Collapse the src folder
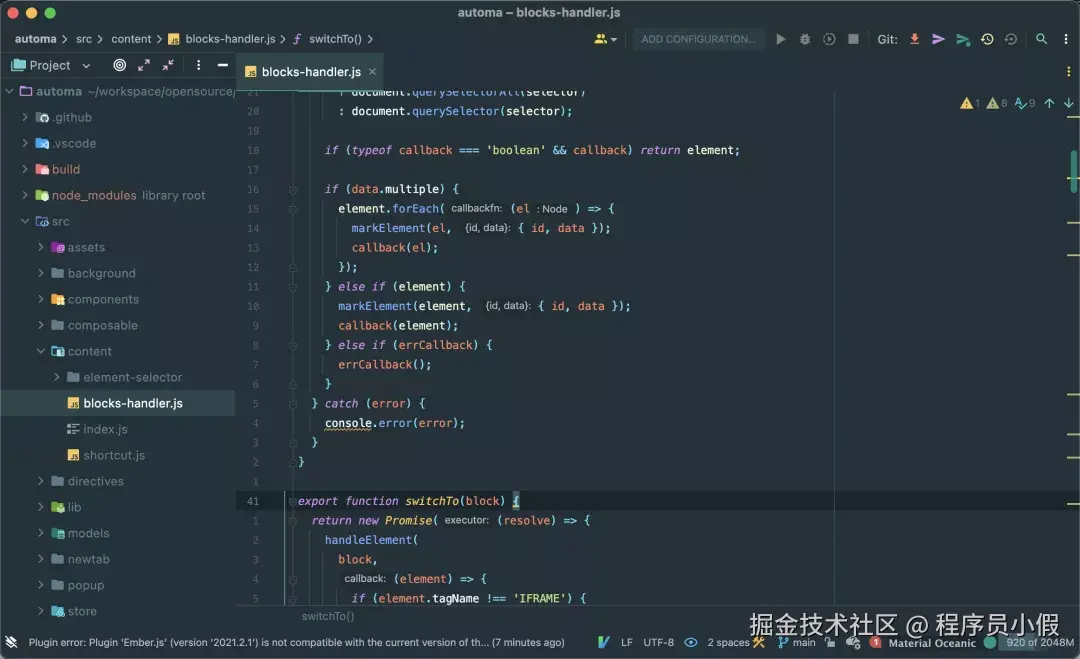 tap(25, 221)
